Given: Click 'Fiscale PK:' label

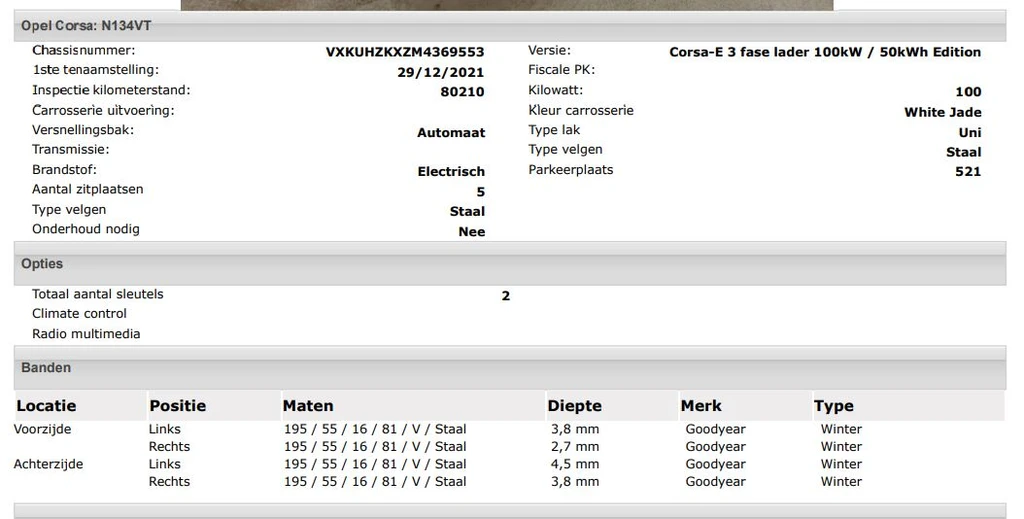Looking at the screenshot, I should point(562,70).
